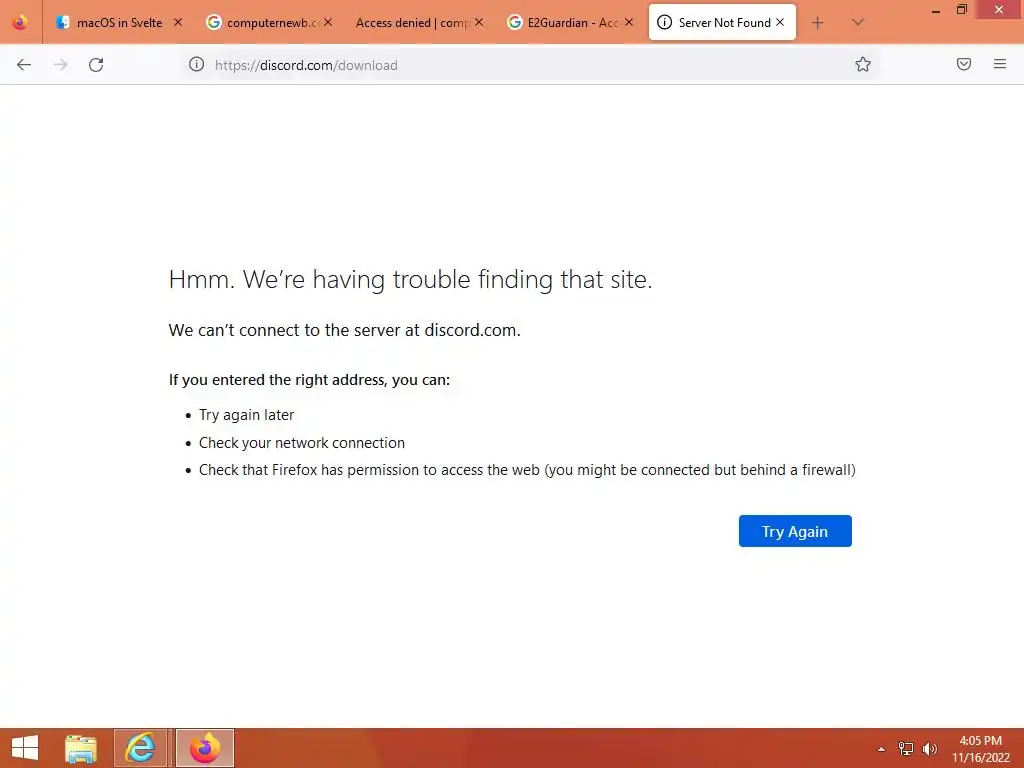The image size is (1024, 768).
Task: Click text 'We can't connect to the server at discord.com.'
Action: [x=344, y=330]
